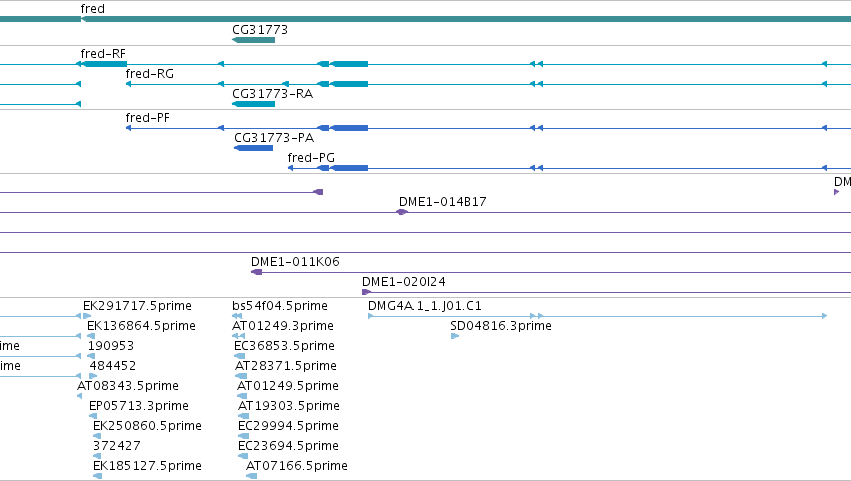Open the fred-PG CDS label

[x=311, y=158]
